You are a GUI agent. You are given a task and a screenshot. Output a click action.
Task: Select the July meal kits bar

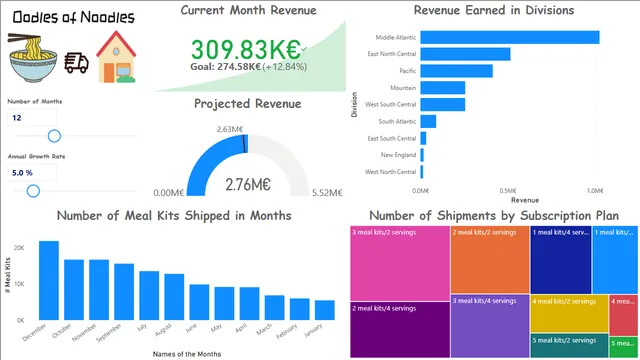tap(149, 296)
